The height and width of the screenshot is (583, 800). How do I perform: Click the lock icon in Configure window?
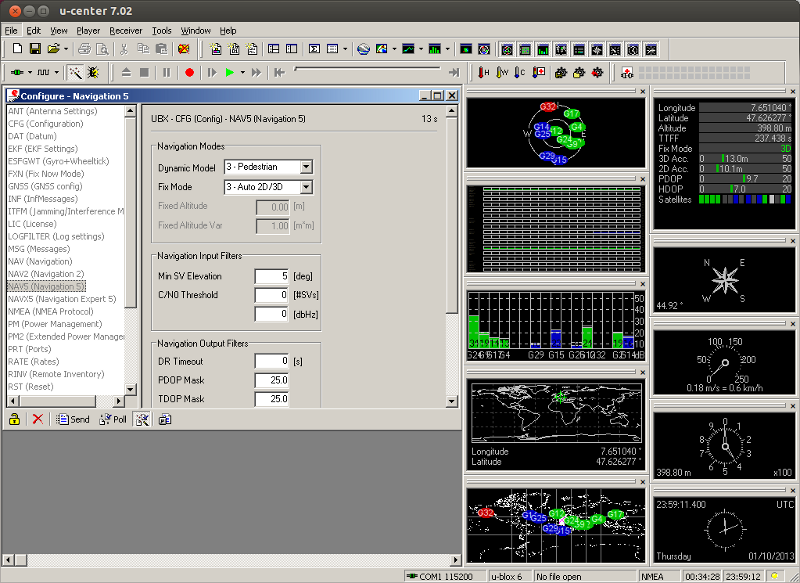[x=14, y=419]
